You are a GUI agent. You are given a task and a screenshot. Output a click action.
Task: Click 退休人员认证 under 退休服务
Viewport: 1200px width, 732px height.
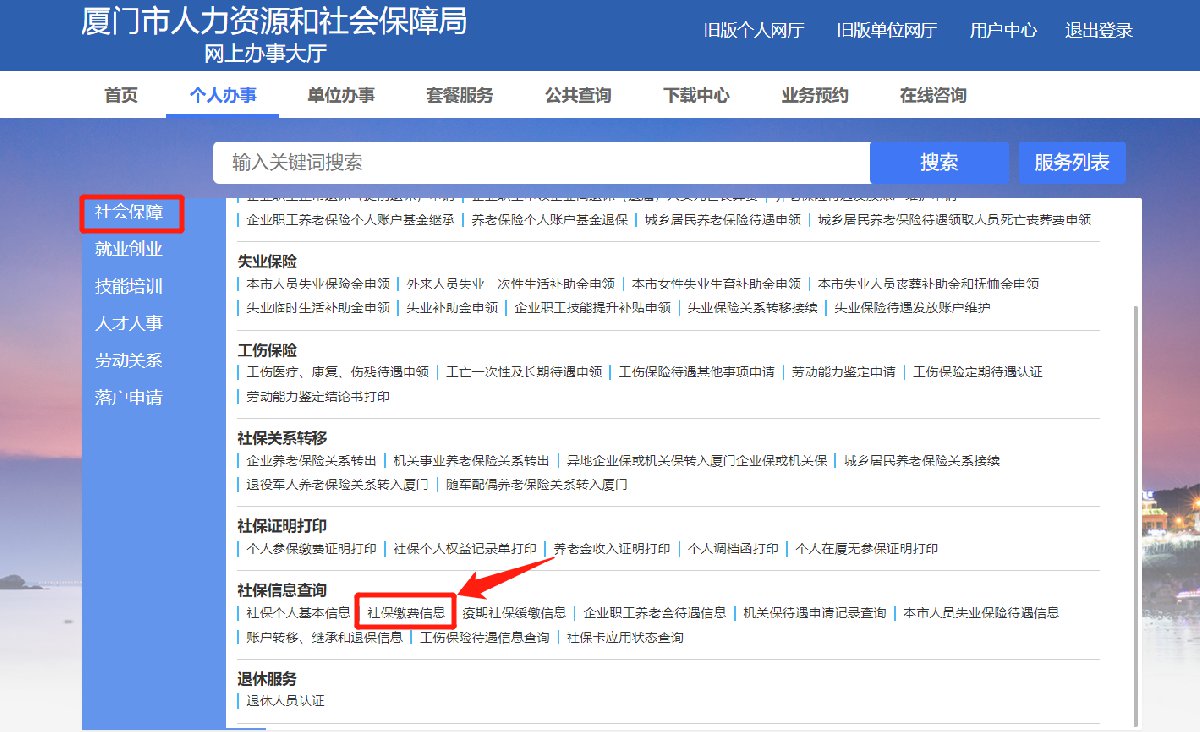tap(285, 701)
